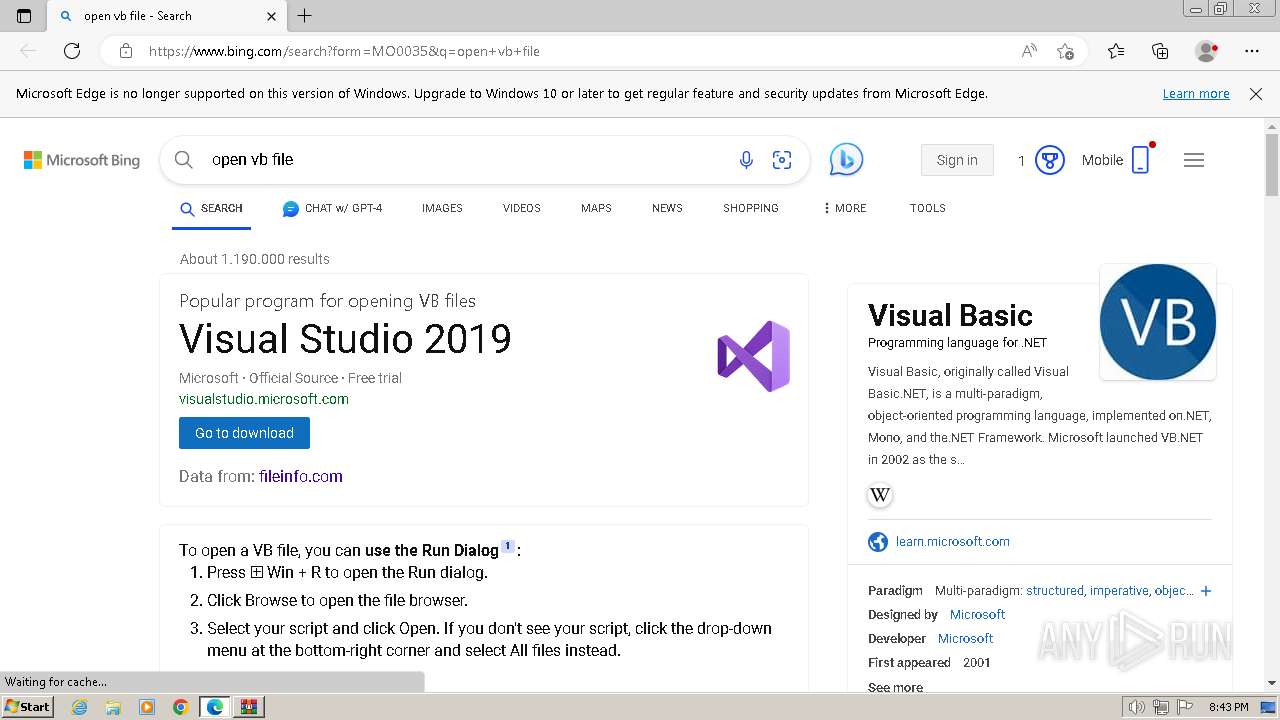Click the Windows Start button
The width and height of the screenshot is (1280, 720).
(x=28, y=707)
